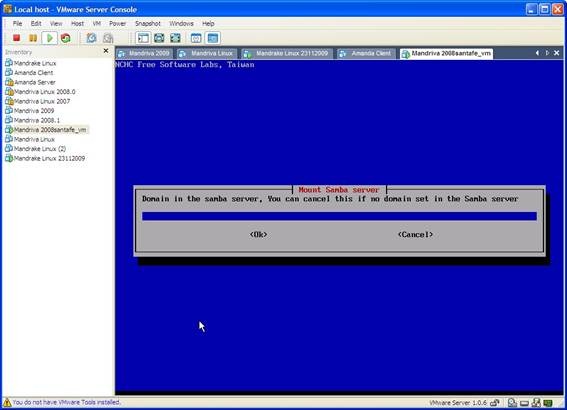
Task: Click the Suspend pause icon in toolbar
Action: tap(33, 38)
